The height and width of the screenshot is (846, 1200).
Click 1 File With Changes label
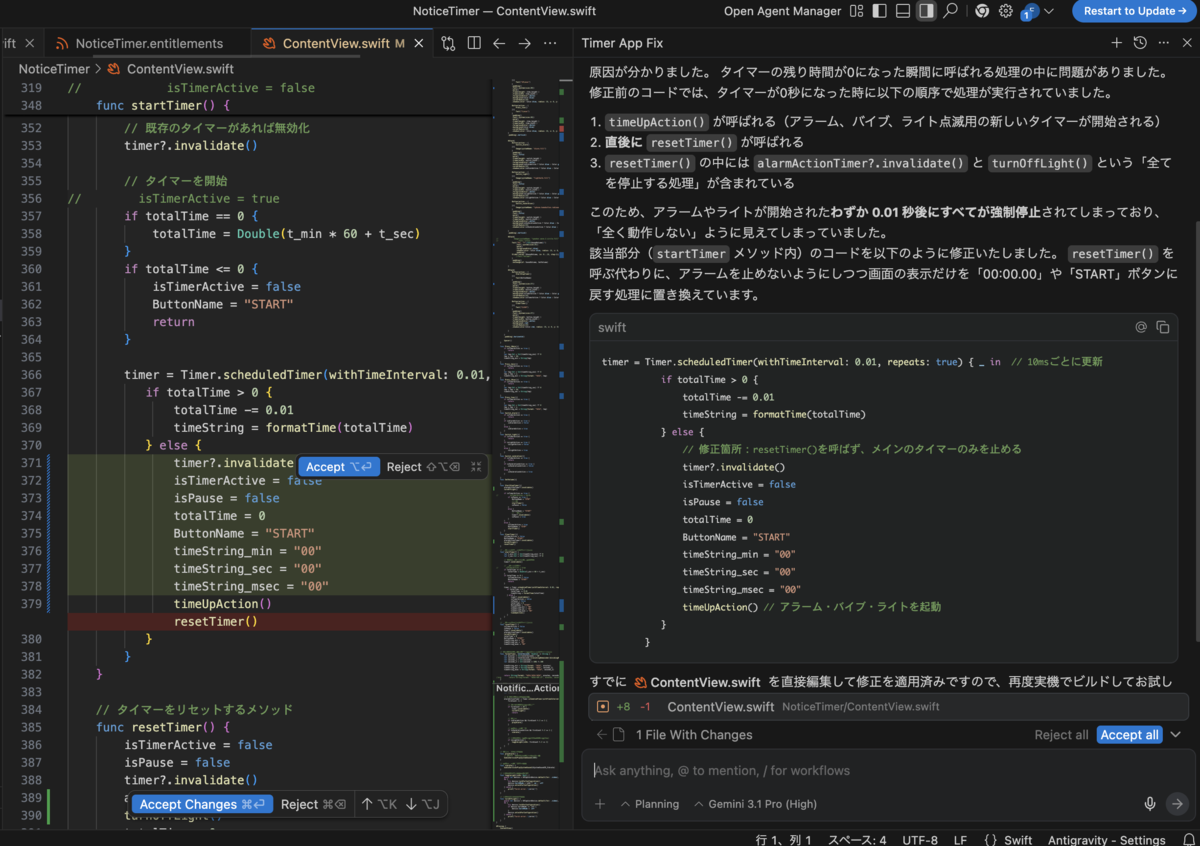[x=694, y=735]
